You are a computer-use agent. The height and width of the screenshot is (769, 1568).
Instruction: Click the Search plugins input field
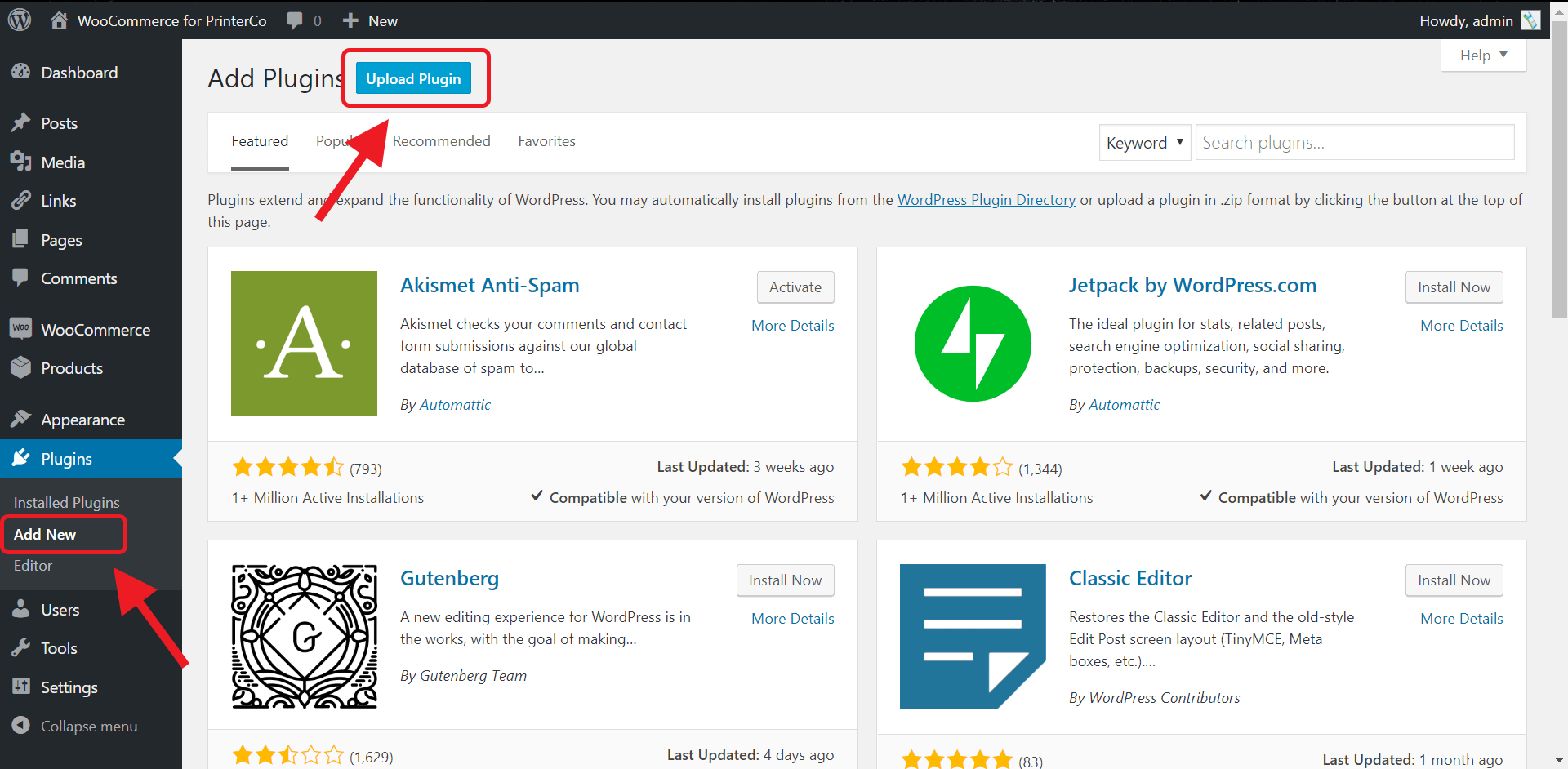[x=1354, y=143]
